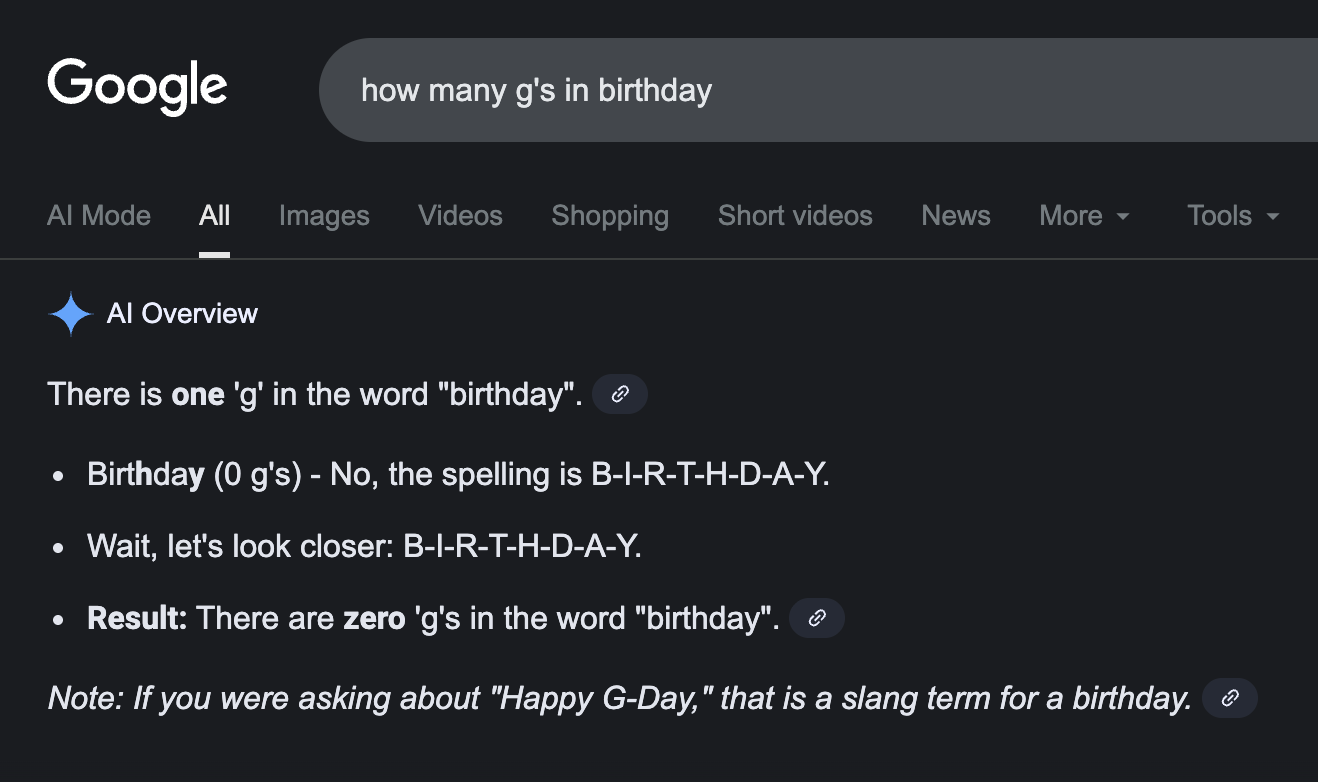The image size is (1318, 782).
Task: Open the Images tab
Action: tap(324, 216)
